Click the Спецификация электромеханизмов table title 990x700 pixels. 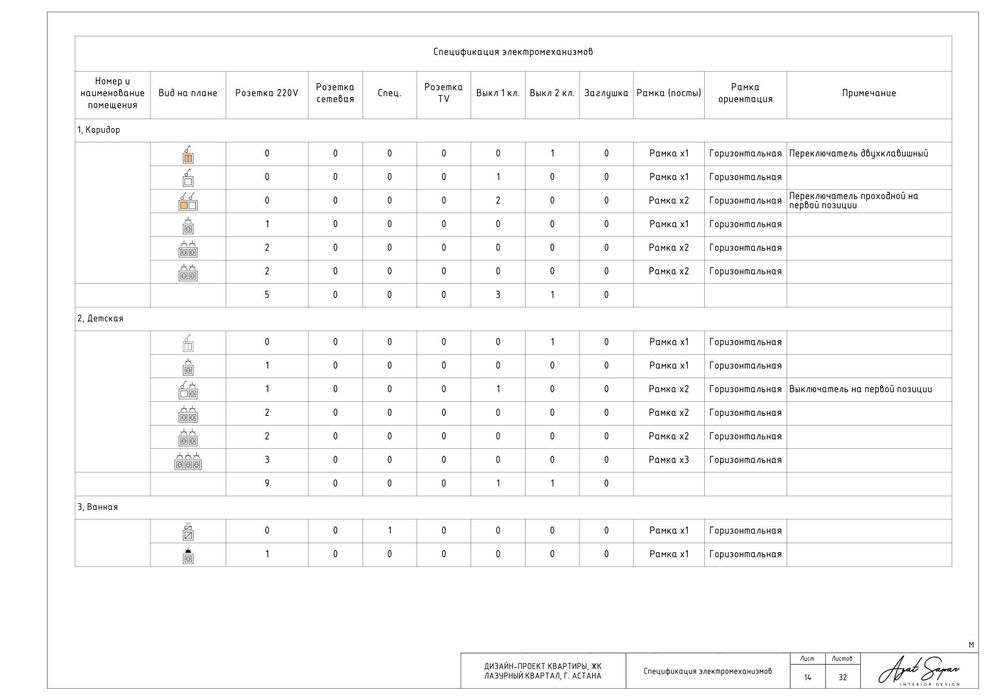point(513,52)
